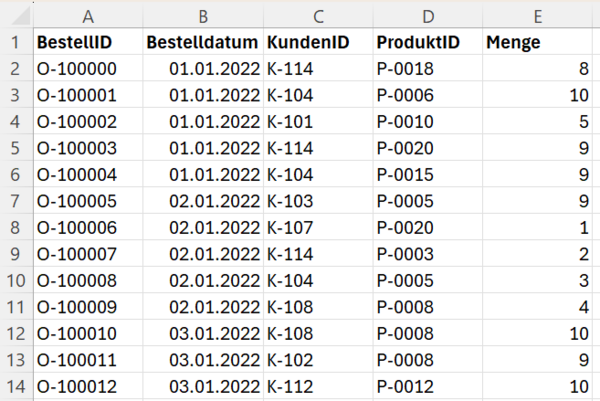
Task: Select entire column D via header
Action: click(428, 16)
